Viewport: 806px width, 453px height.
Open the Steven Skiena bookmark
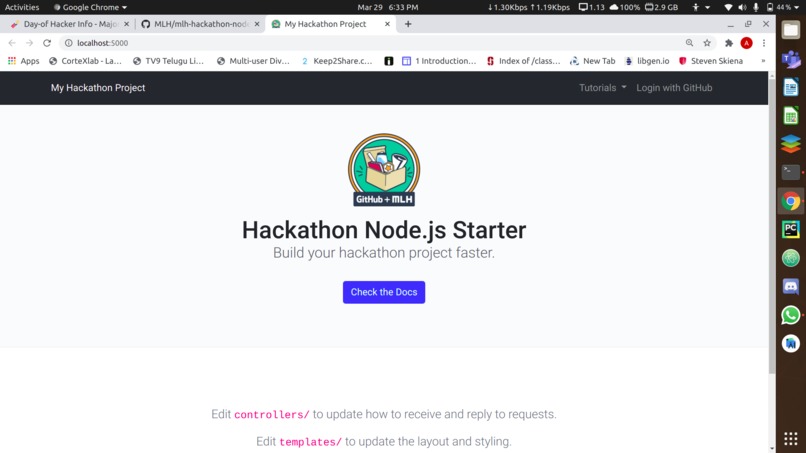[x=711, y=61]
